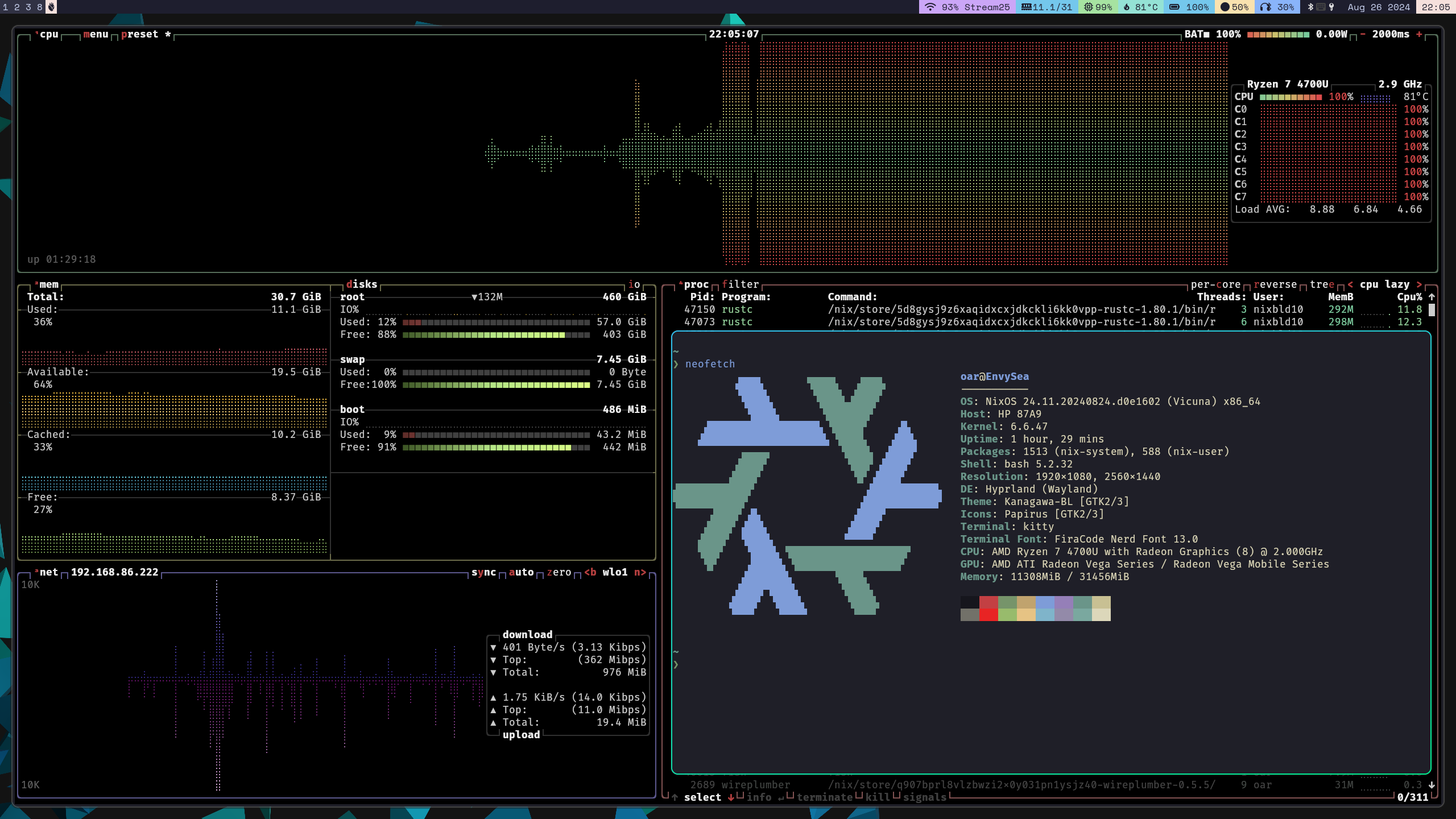Switch to workspace 3
Screen dimensions: 1456x819
tap(28, 7)
